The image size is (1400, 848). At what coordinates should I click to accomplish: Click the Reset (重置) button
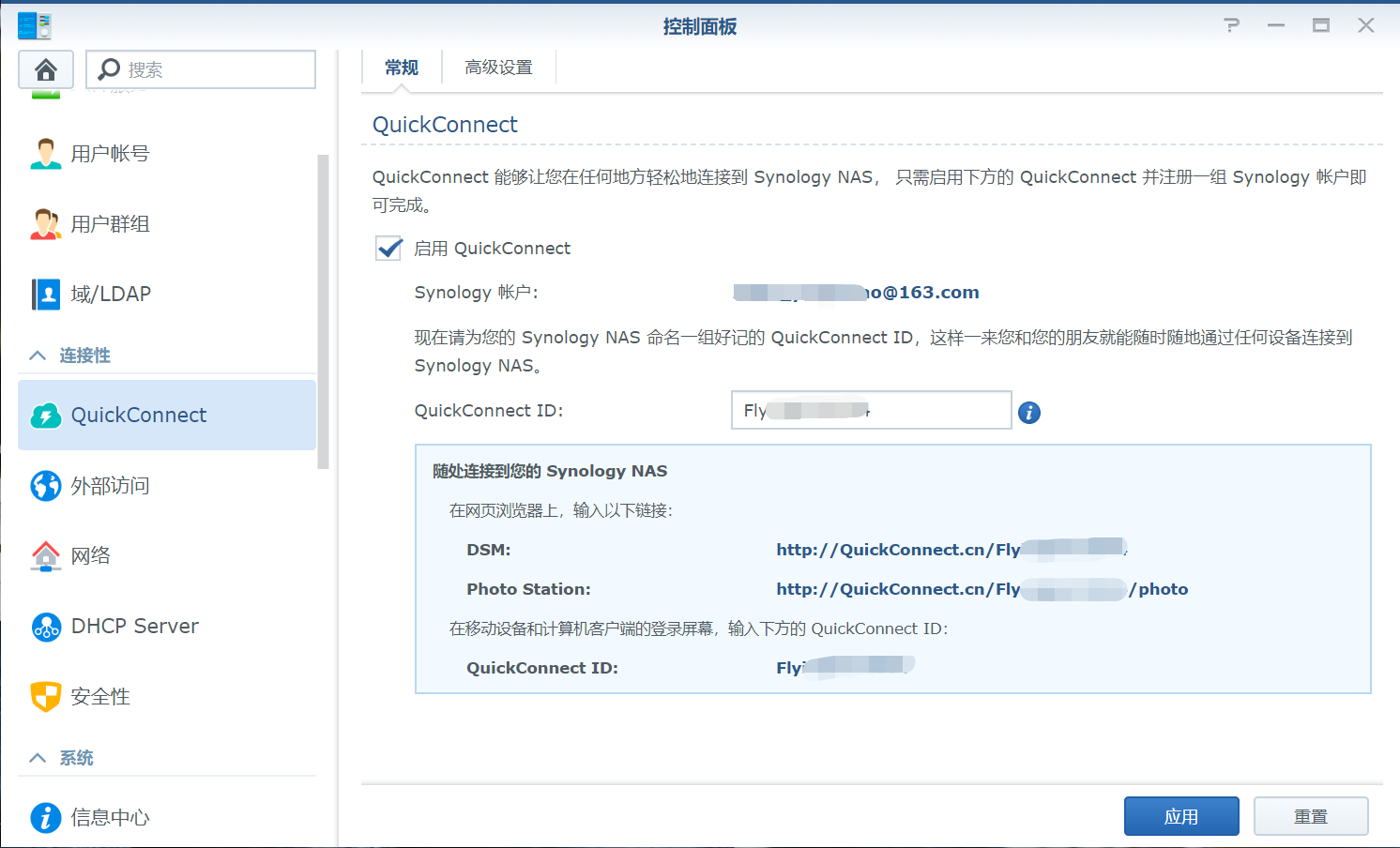coord(1311,816)
